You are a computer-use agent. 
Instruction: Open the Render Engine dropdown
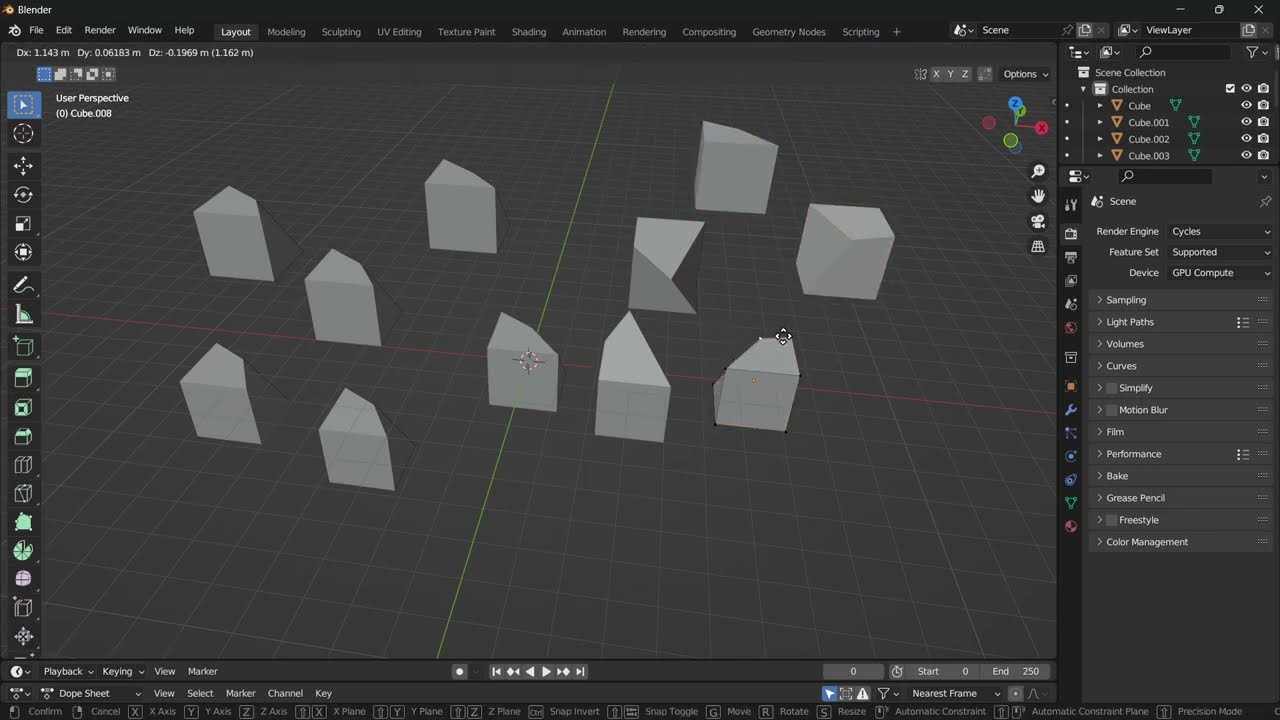1219,231
